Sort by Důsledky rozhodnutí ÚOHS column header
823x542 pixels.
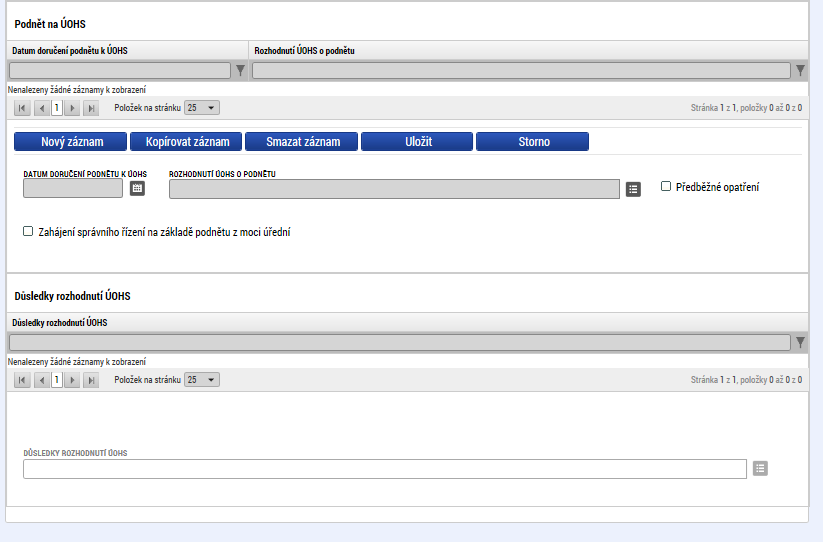click(x=60, y=323)
